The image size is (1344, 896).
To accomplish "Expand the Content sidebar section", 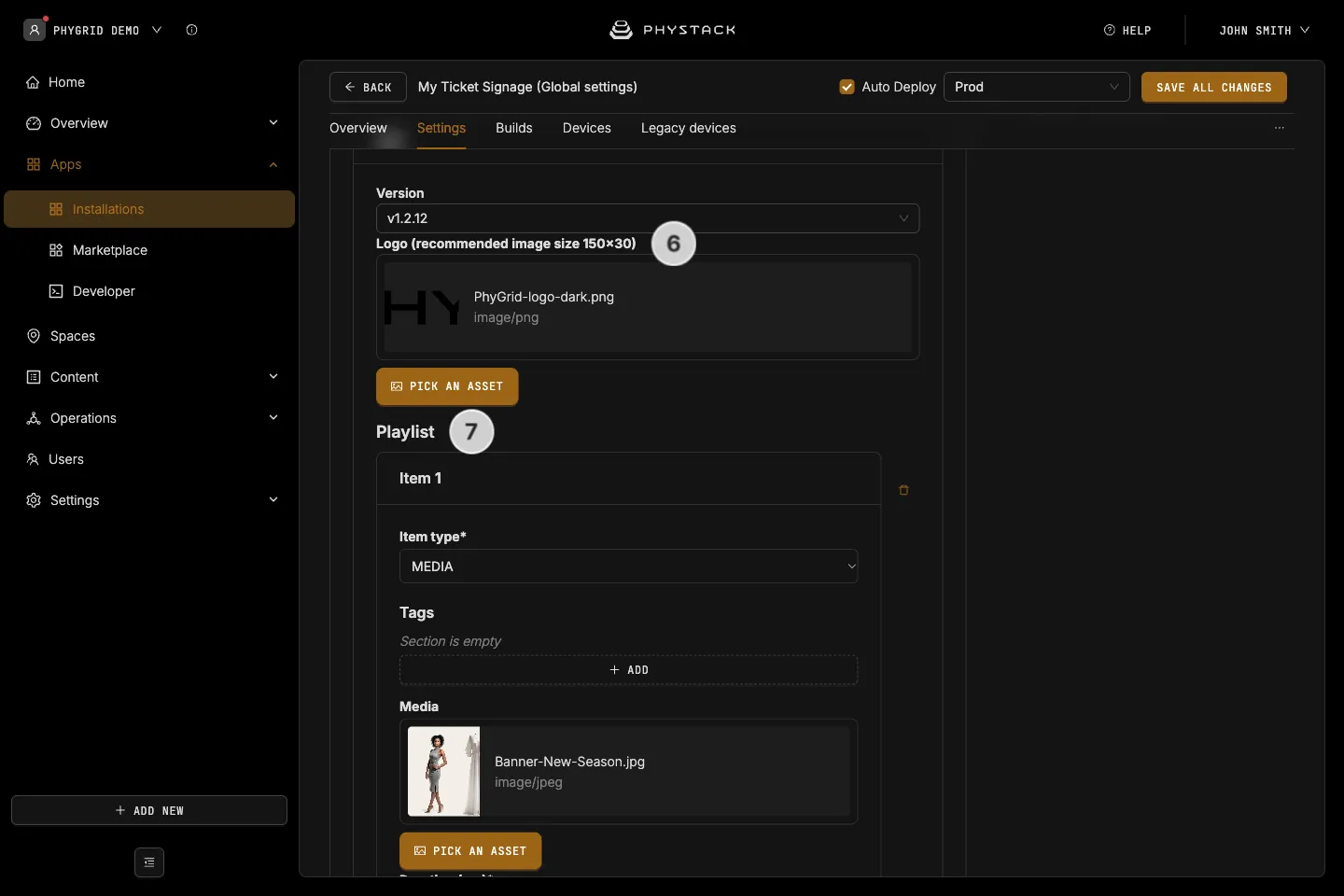I will (273, 377).
